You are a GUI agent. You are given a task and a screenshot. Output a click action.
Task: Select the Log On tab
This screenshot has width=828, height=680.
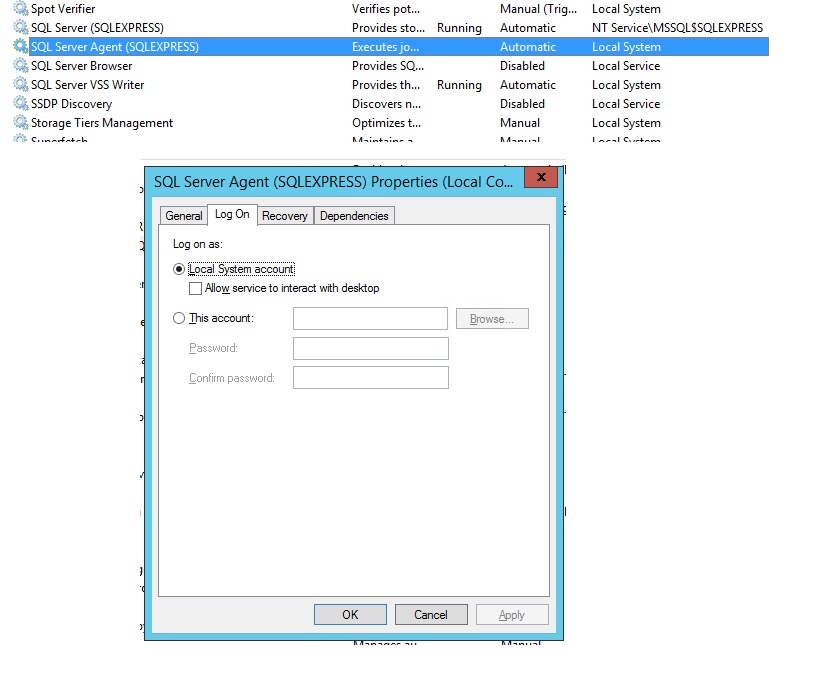point(231,214)
